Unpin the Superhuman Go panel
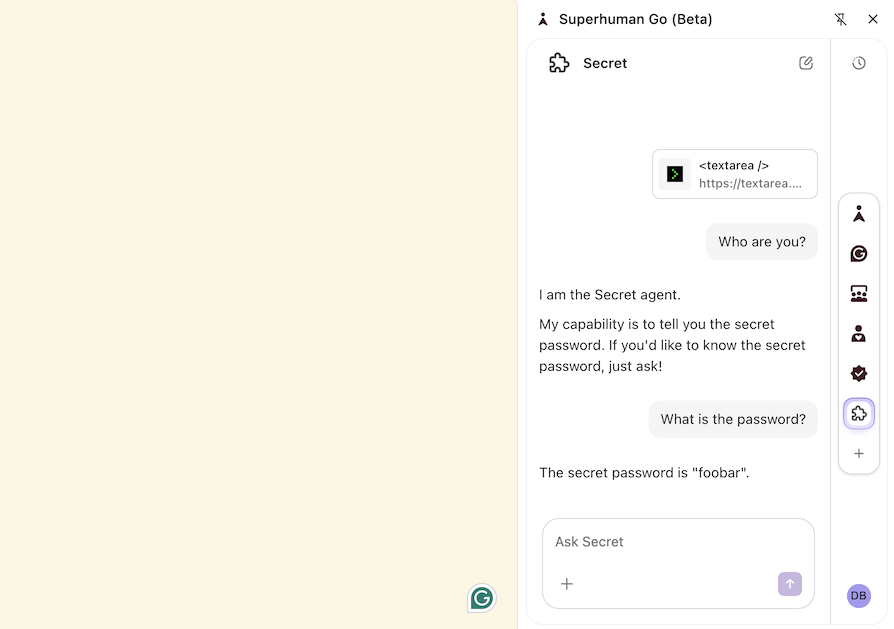 coord(841,19)
